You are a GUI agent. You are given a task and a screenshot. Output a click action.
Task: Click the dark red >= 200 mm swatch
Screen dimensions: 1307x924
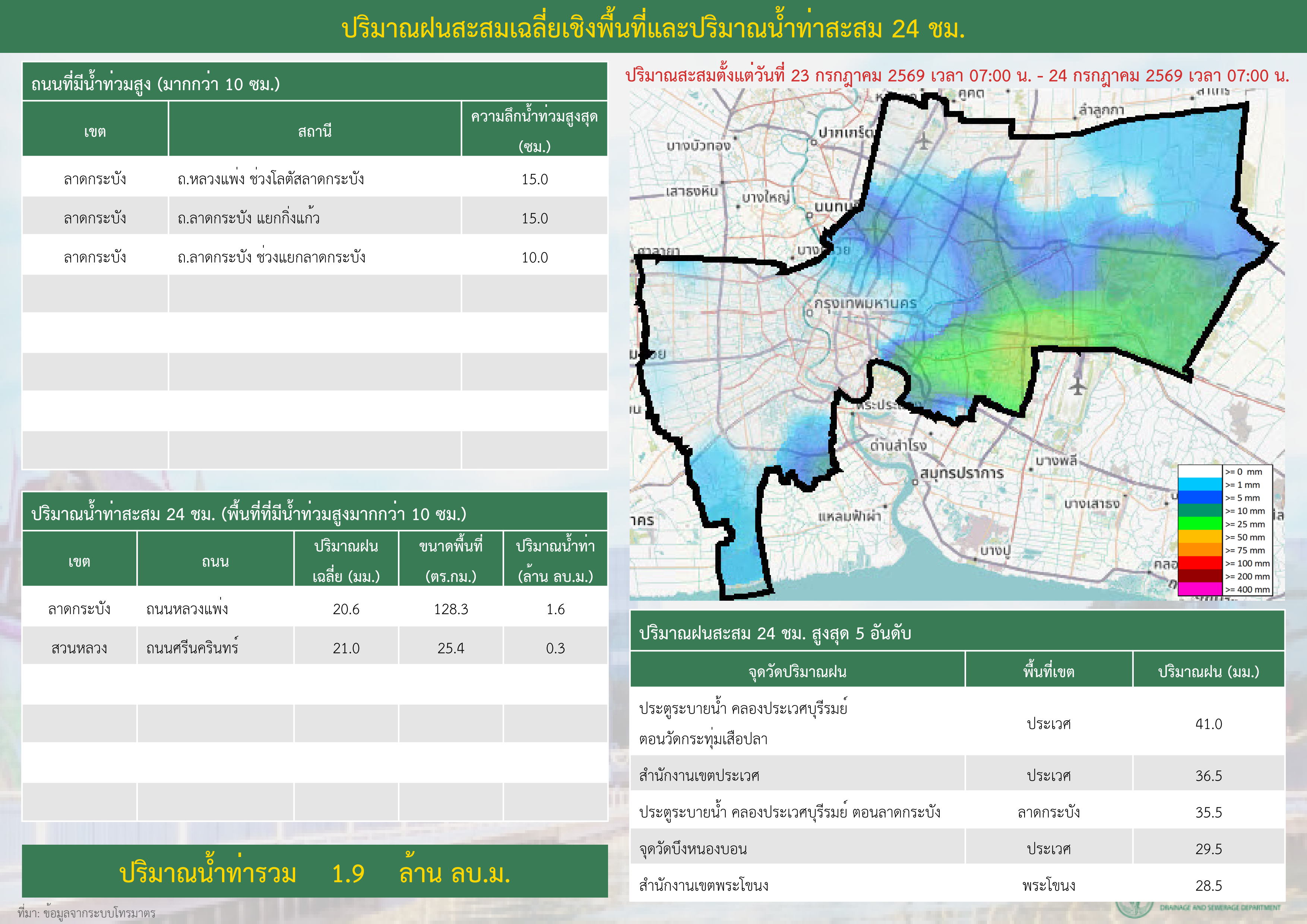1200,577
